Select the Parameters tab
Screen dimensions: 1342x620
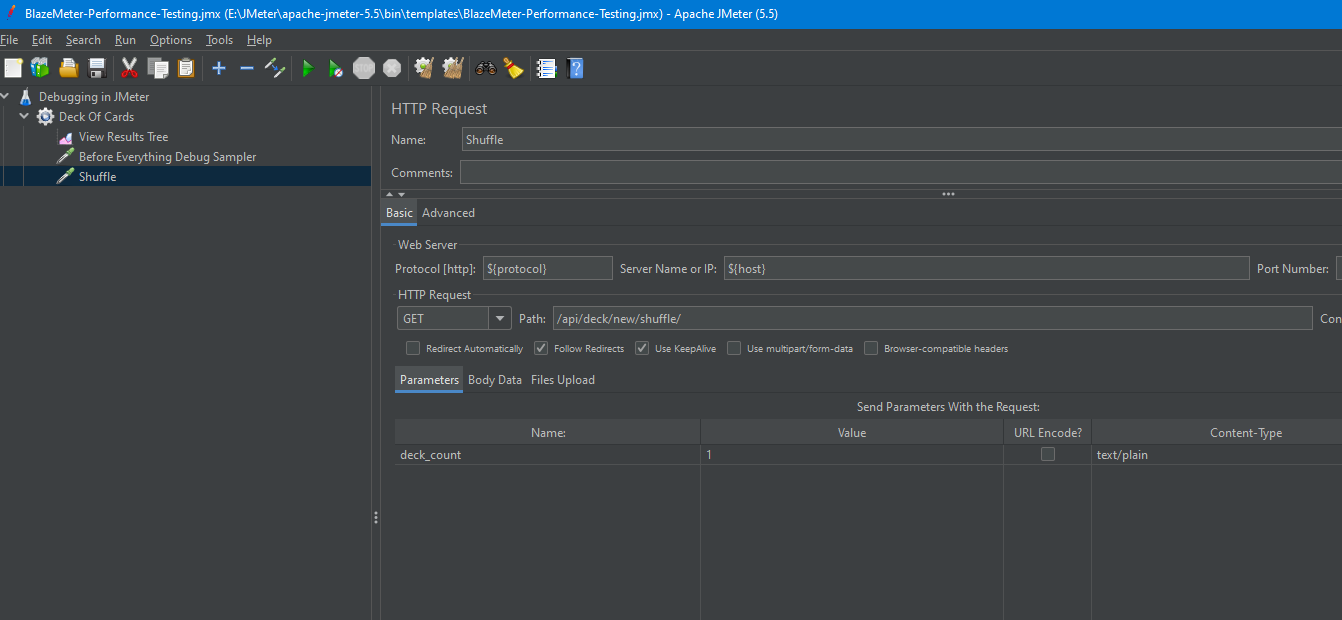pos(429,380)
